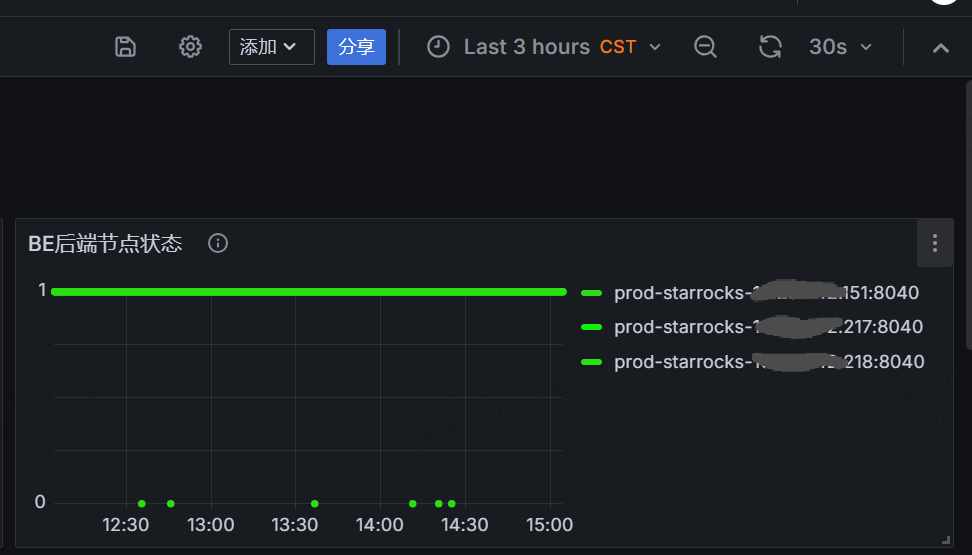Open dashboard settings gear icon
The image size is (972, 555).
[190, 47]
